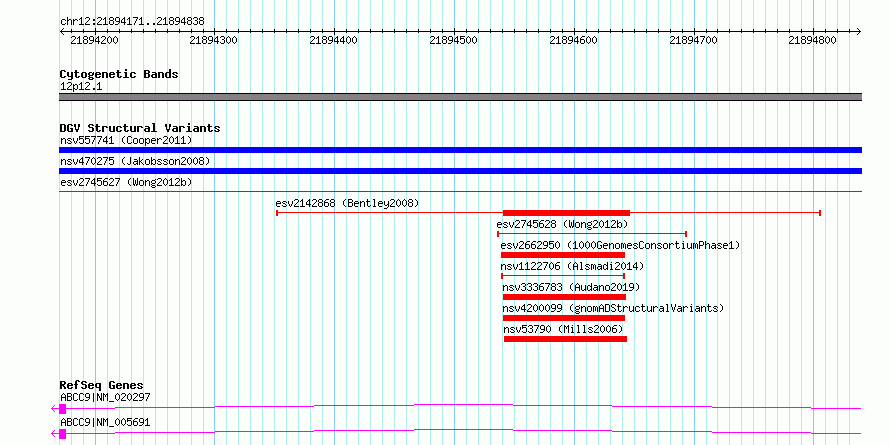This screenshot has height=445, width=890.
Task: Click the red bar under nsv53790
Action: [x=565, y=339]
